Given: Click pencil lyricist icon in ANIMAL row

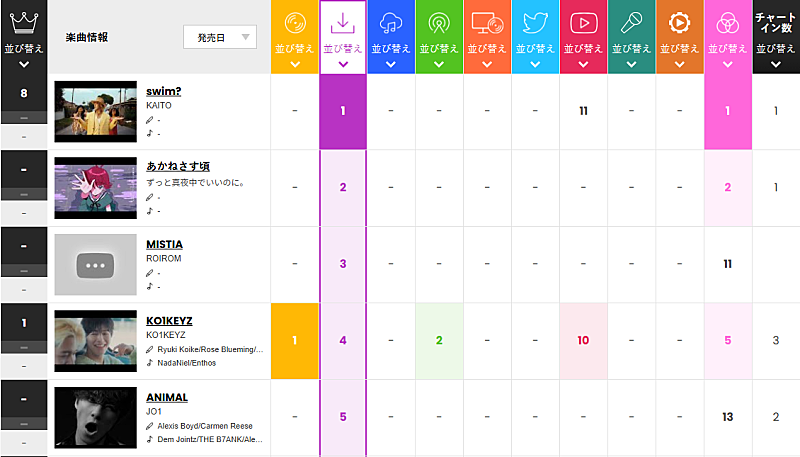Looking at the screenshot, I should 149,426.
